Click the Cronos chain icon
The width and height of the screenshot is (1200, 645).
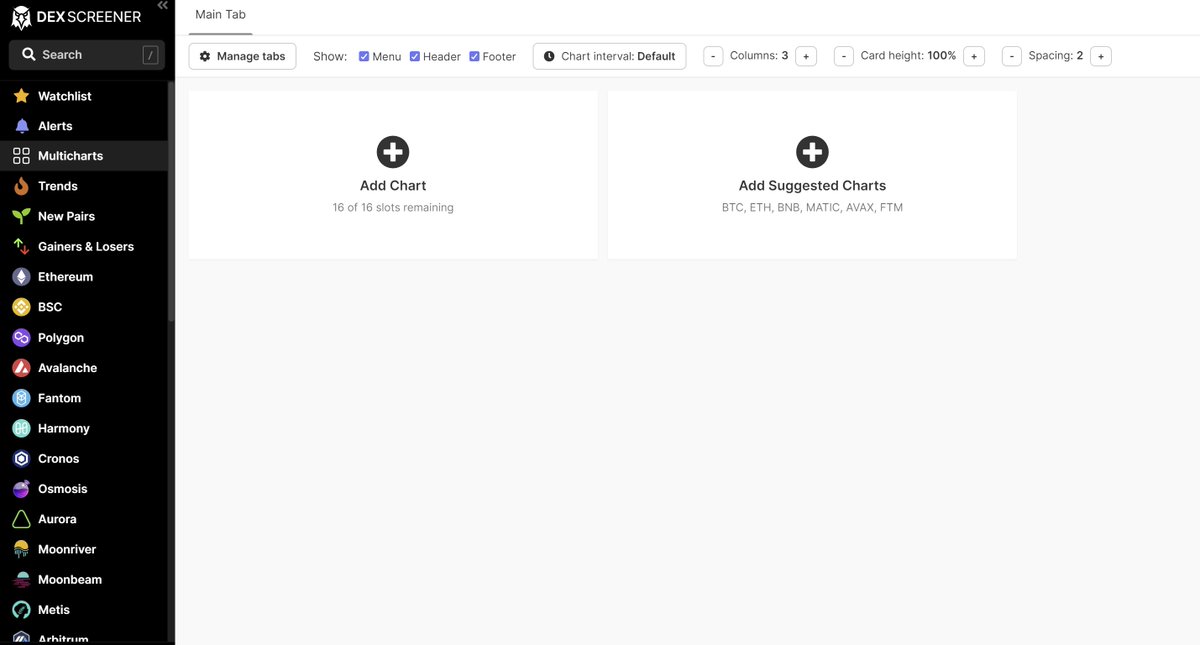point(21,458)
